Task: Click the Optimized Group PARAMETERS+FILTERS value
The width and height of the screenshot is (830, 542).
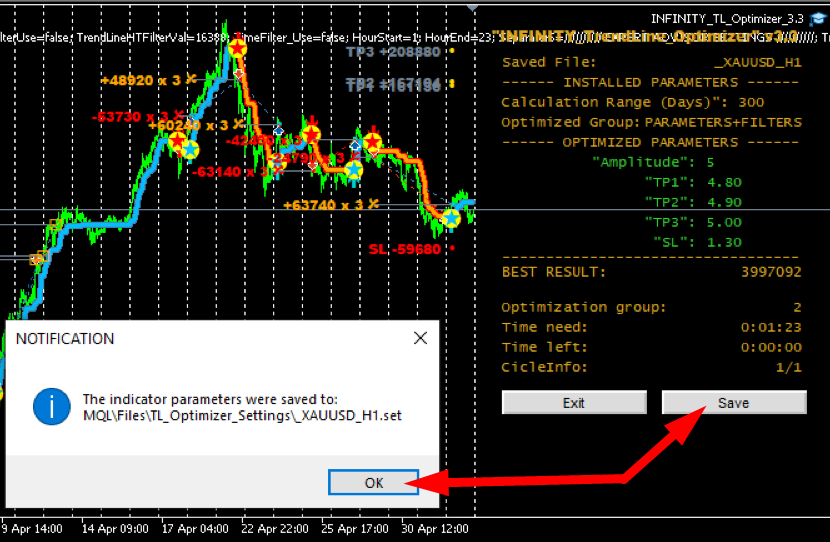Action: pyautogui.click(x=723, y=122)
